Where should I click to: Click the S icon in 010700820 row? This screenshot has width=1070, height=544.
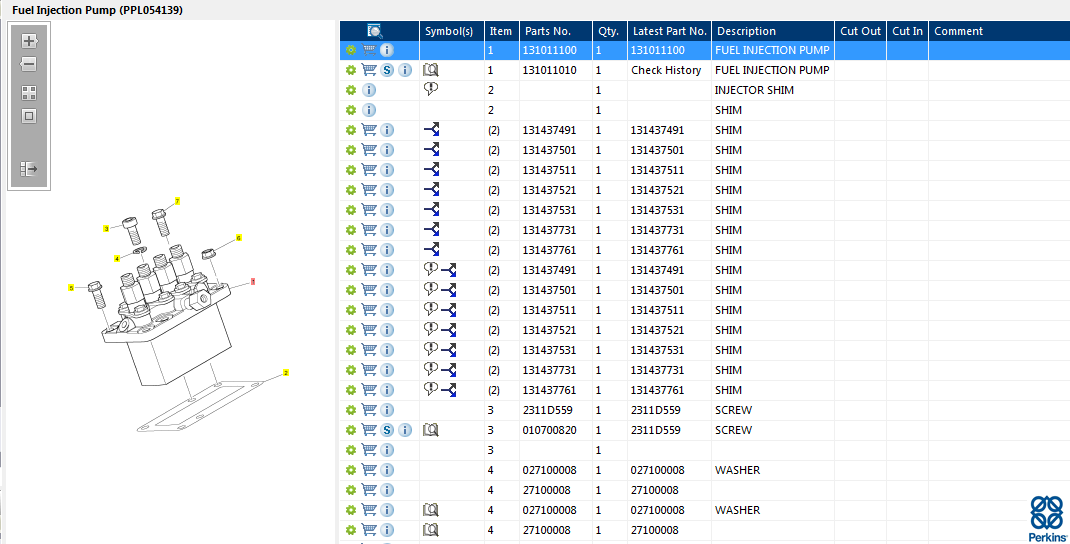click(x=387, y=430)
